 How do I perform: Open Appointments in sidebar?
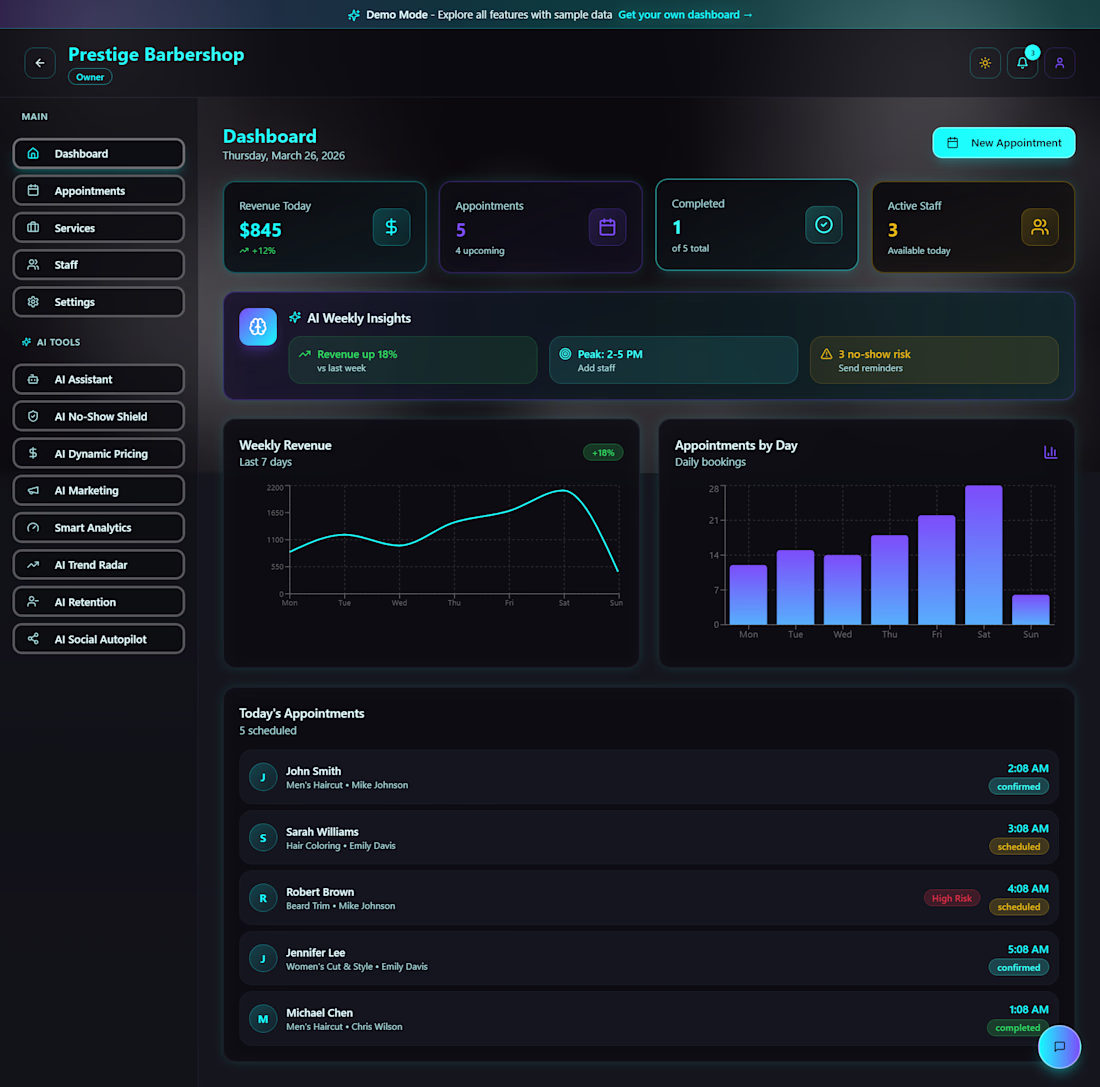pos(98,190)
